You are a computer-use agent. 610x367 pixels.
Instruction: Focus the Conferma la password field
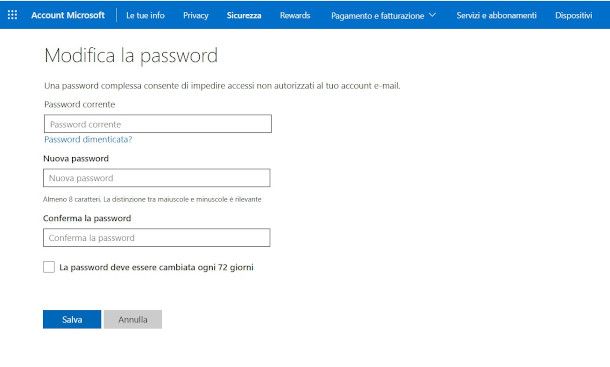tap(157, 237)
